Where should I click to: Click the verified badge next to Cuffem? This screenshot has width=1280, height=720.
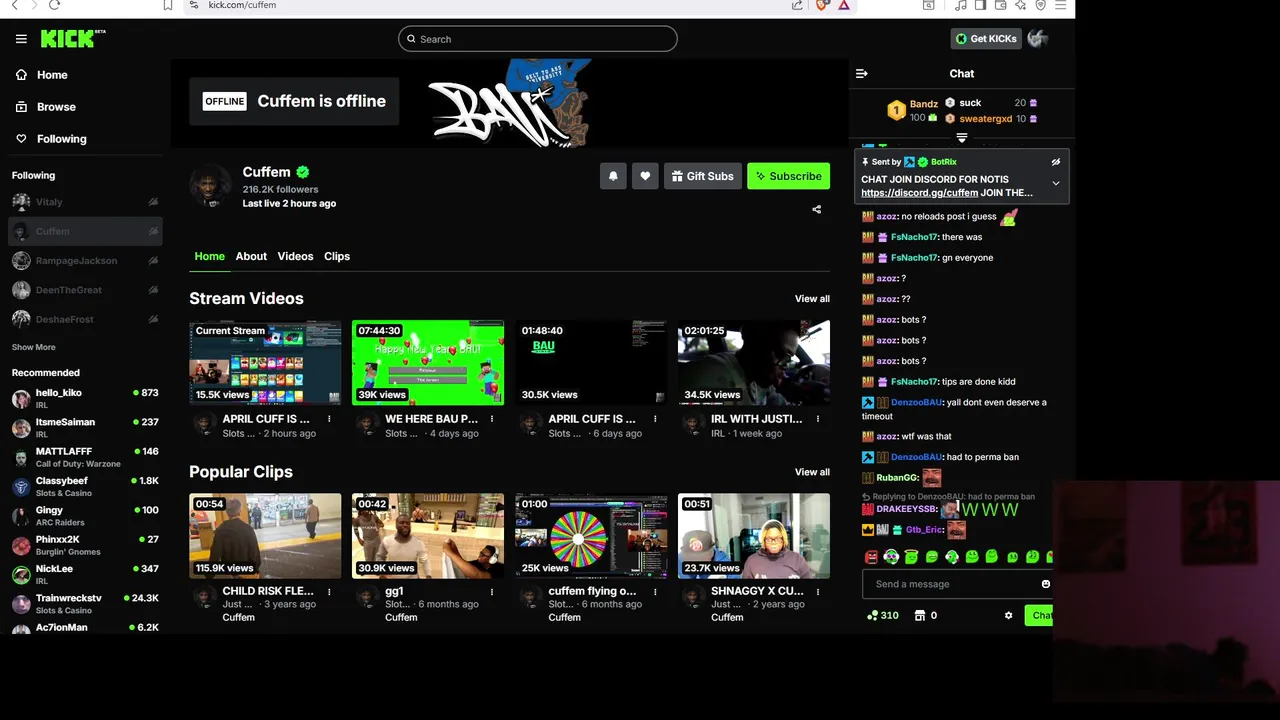coord(303,172)
